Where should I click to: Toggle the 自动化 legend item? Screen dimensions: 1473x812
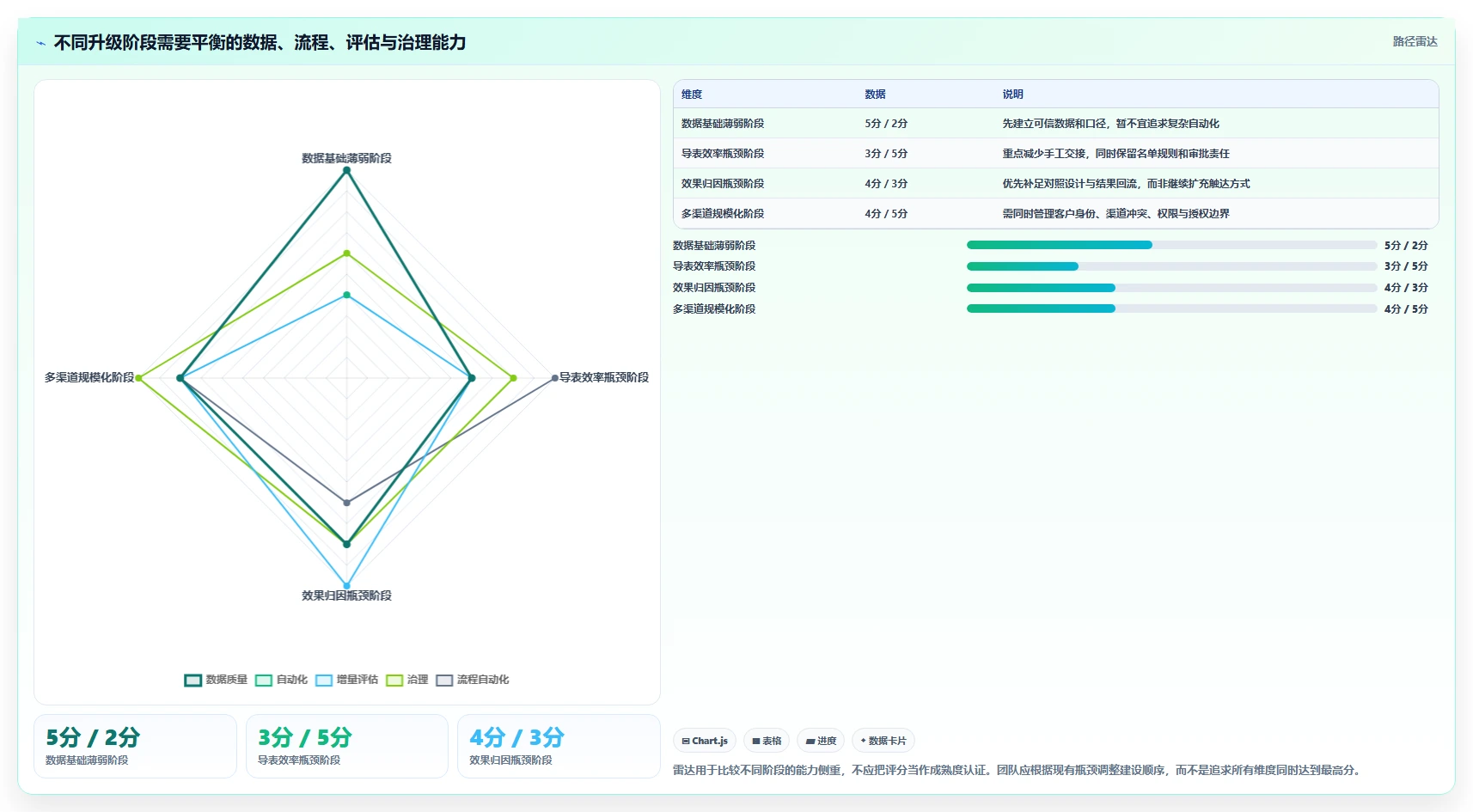click(x=281, y=680)
